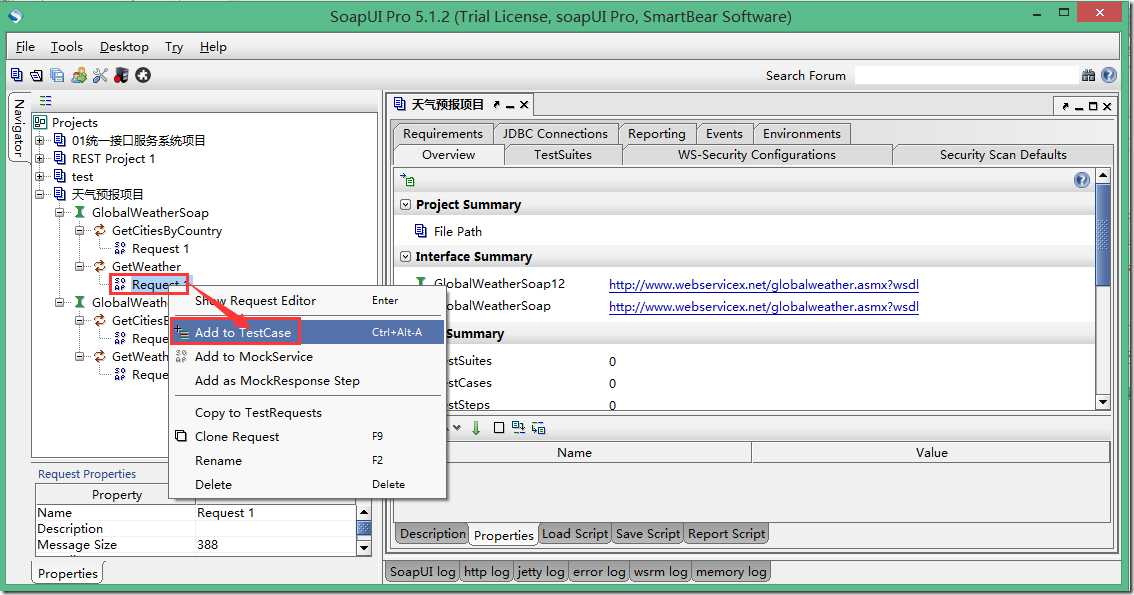Switch to the Security Scan Defaults tab
Viewport: 1134px width, 595px height.
pyautogui.click(x=1003, y=155)
